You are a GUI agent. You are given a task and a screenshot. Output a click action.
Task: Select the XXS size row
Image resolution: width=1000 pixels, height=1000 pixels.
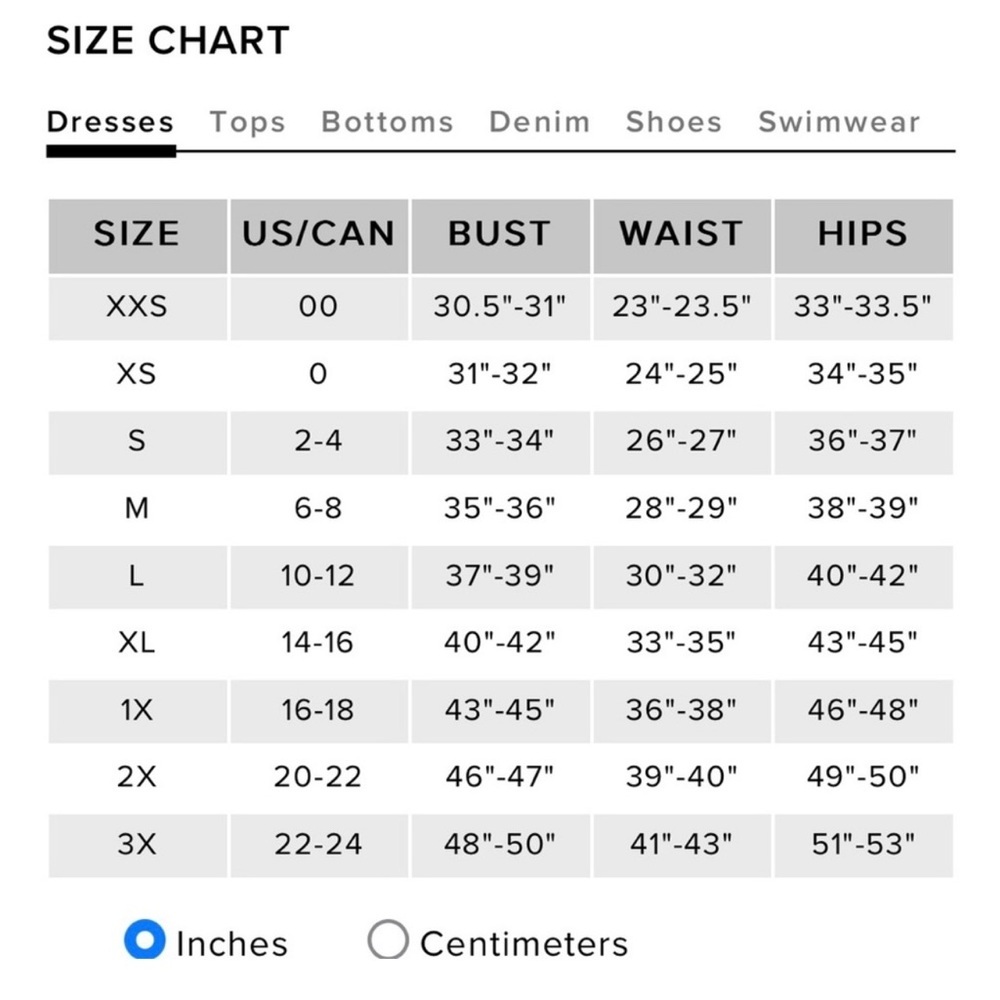point(501,307)
